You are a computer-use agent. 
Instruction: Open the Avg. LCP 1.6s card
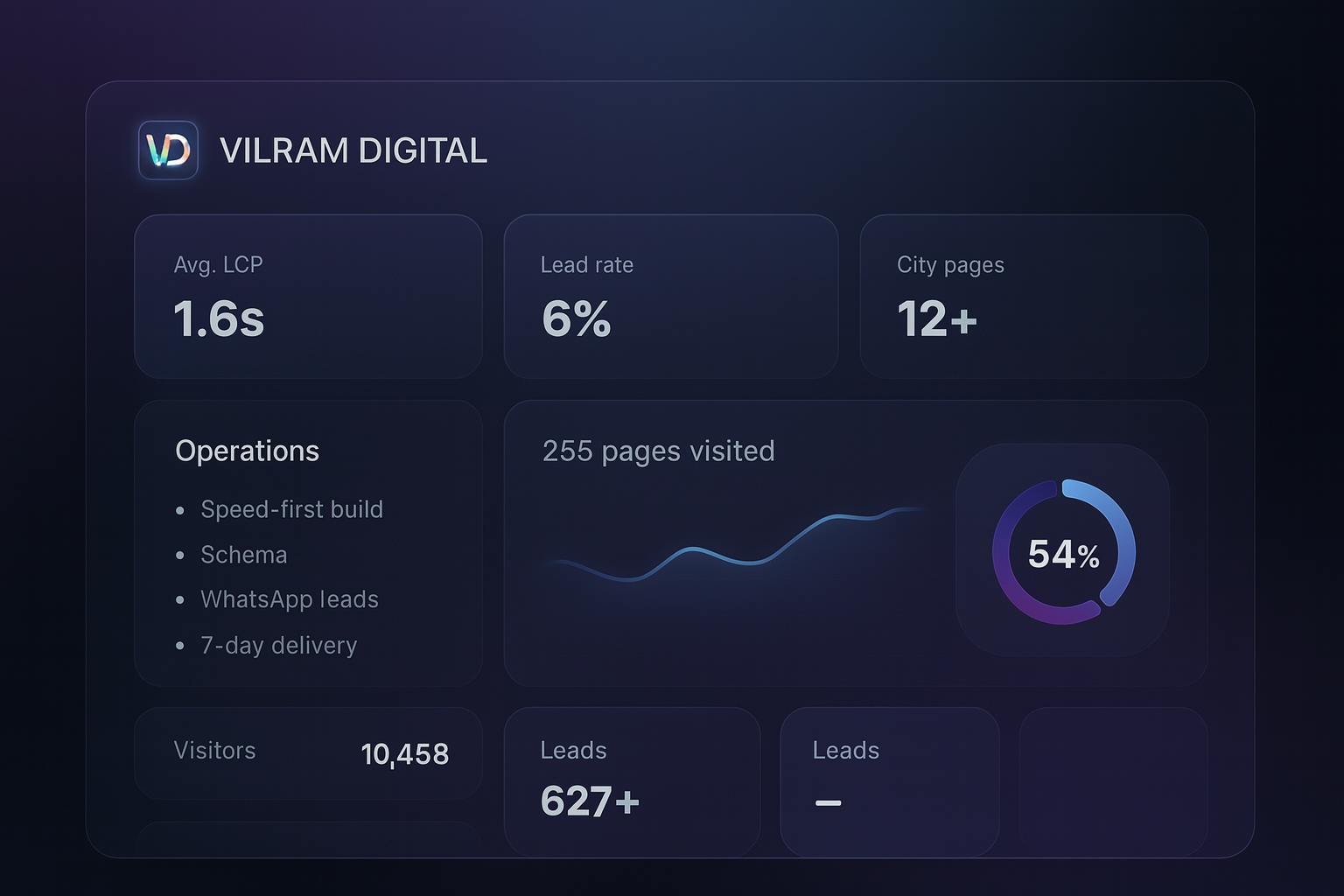308,296
